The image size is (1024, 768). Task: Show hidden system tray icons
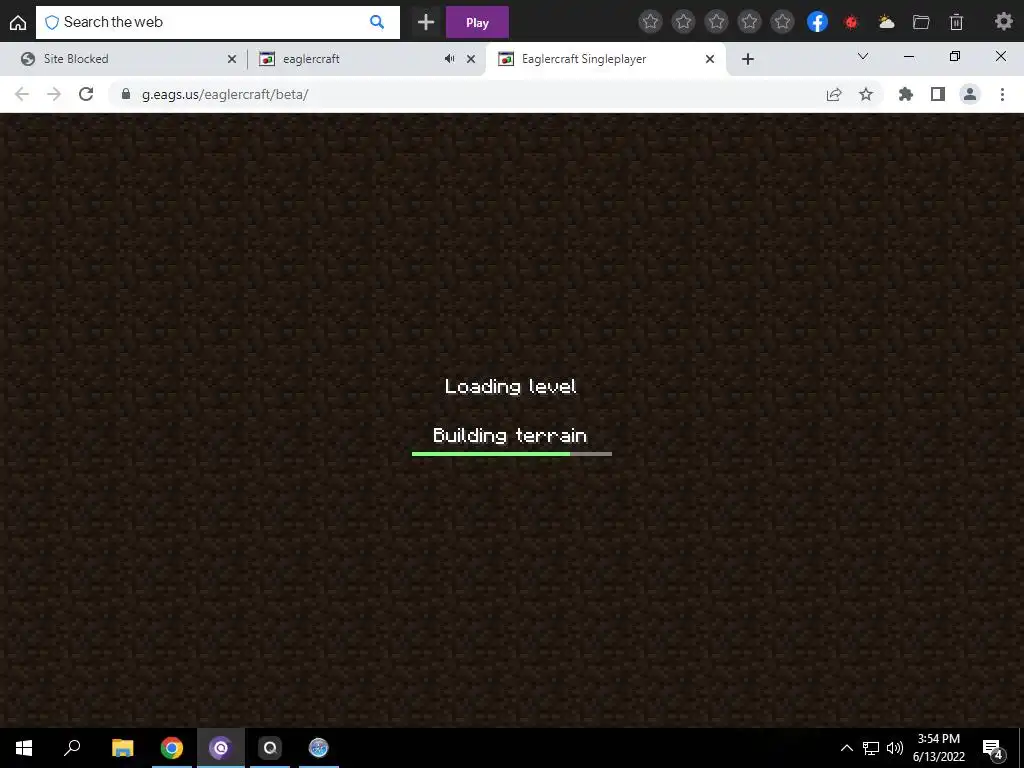tap(846, 748)
